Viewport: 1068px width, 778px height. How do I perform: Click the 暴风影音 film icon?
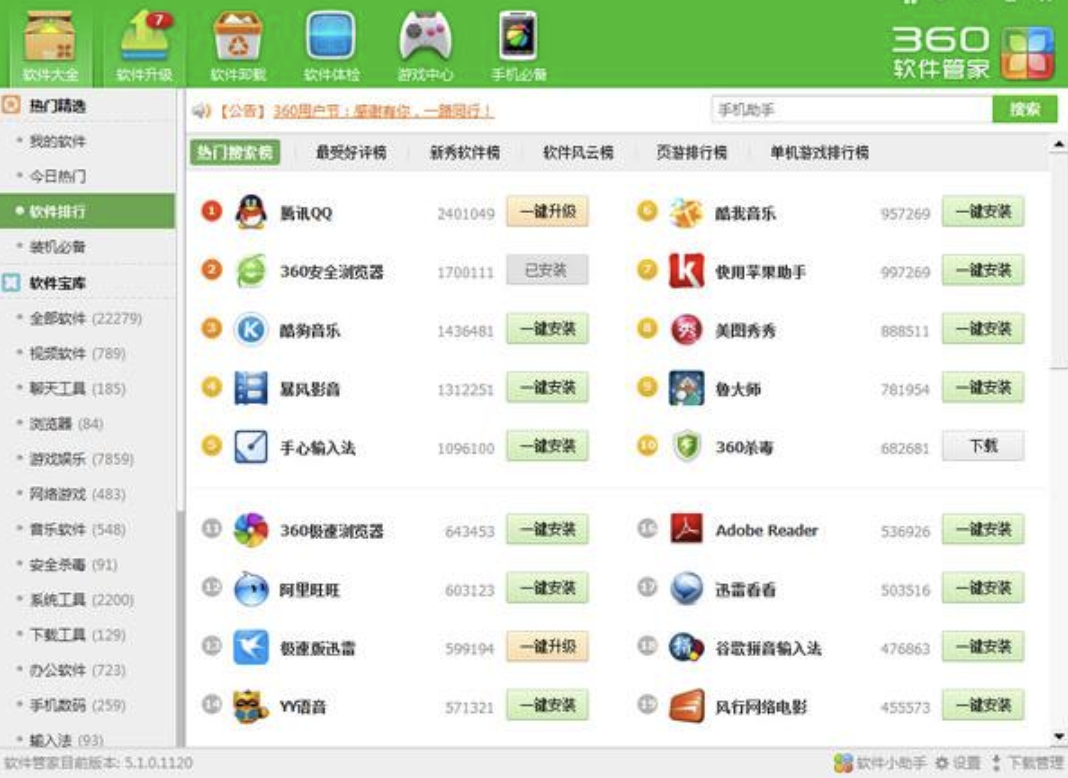click(251, 388)
